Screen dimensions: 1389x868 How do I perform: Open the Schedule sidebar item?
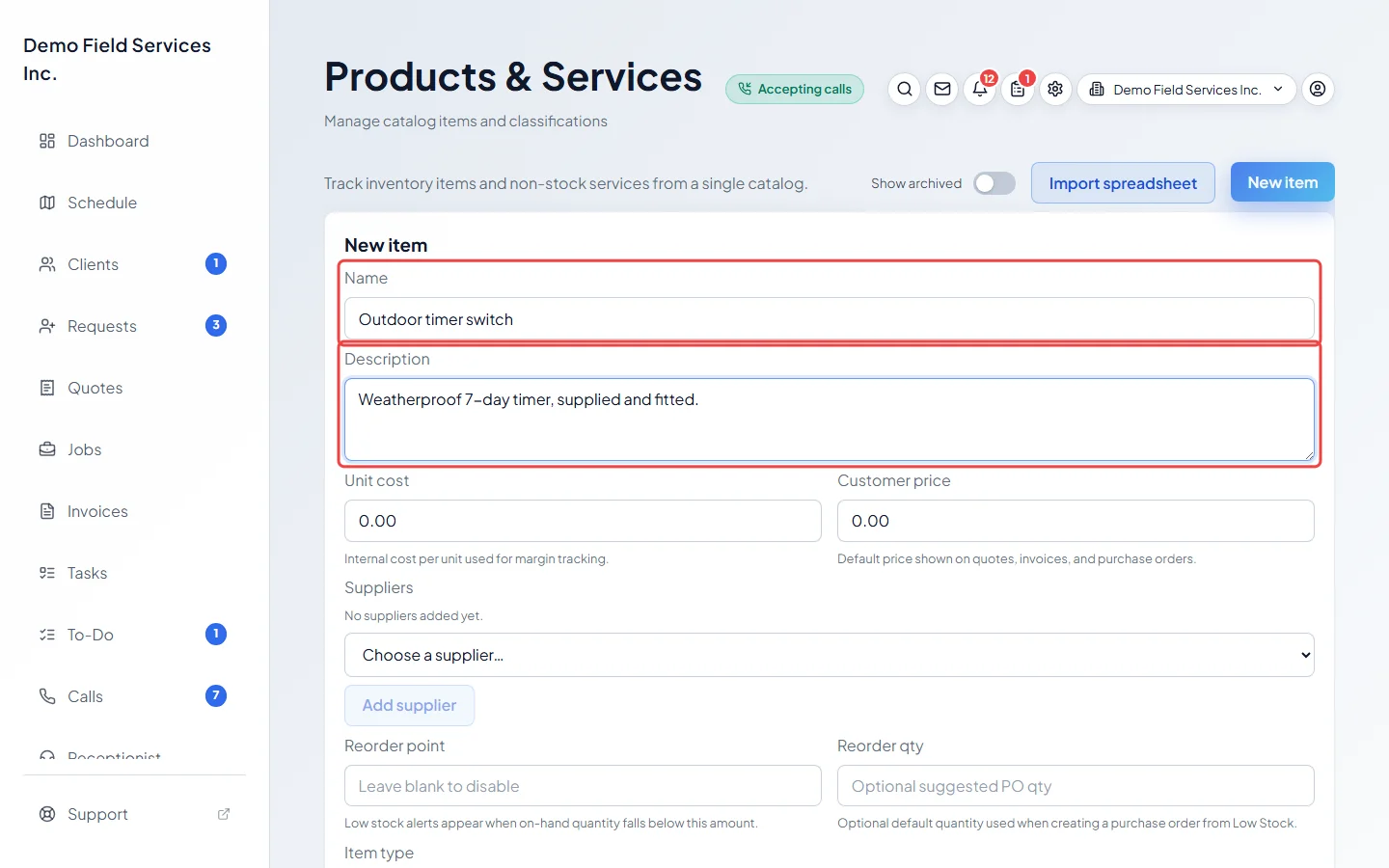point(134,203)
